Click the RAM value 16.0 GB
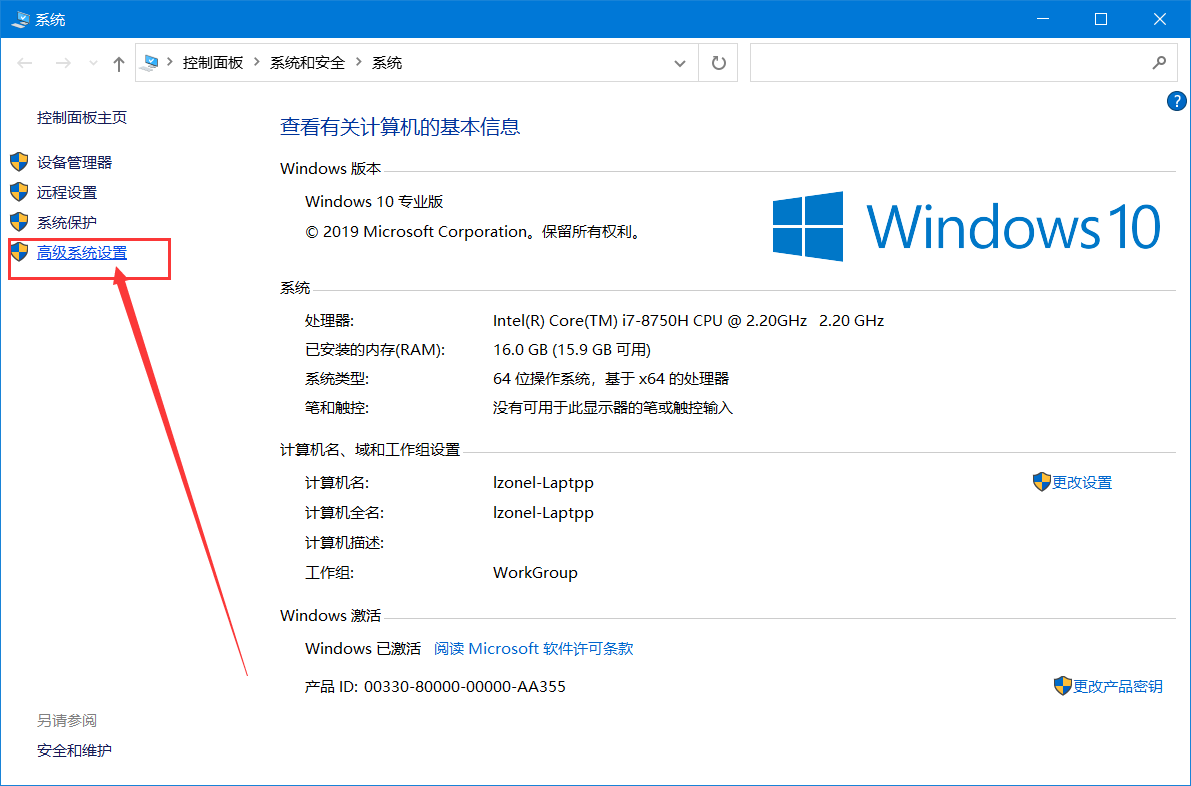Viewport: 1191px width, 786px height. point(572,350)
